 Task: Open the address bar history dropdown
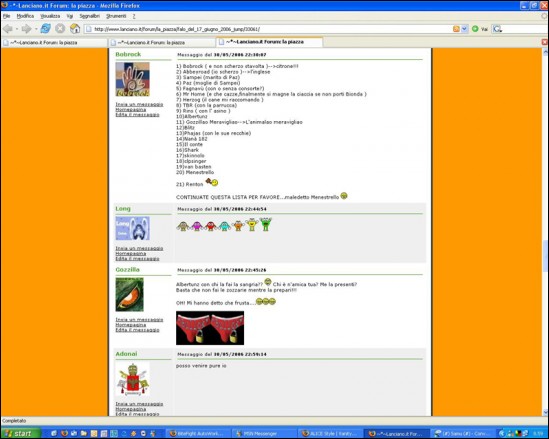point(464,29)
